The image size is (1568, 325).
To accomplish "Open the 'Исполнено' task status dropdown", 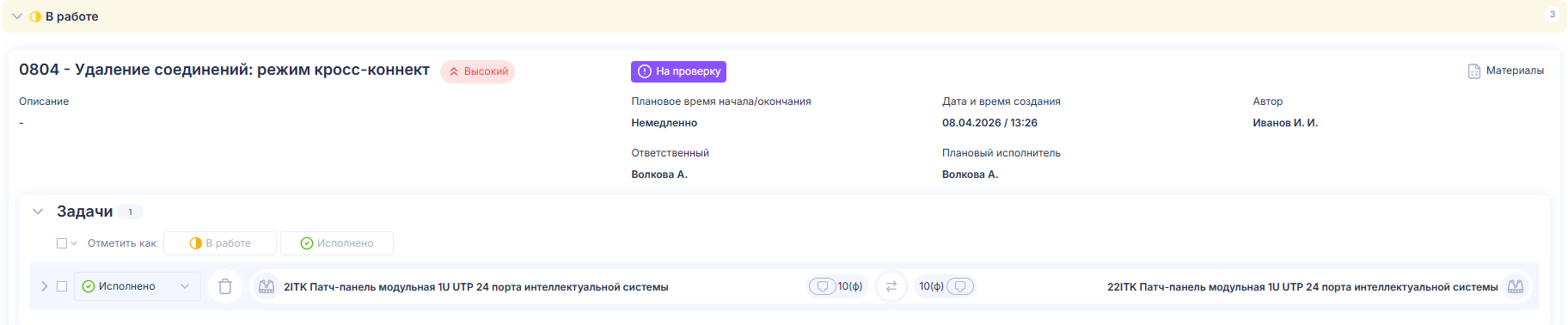I will tap(138, 286).
